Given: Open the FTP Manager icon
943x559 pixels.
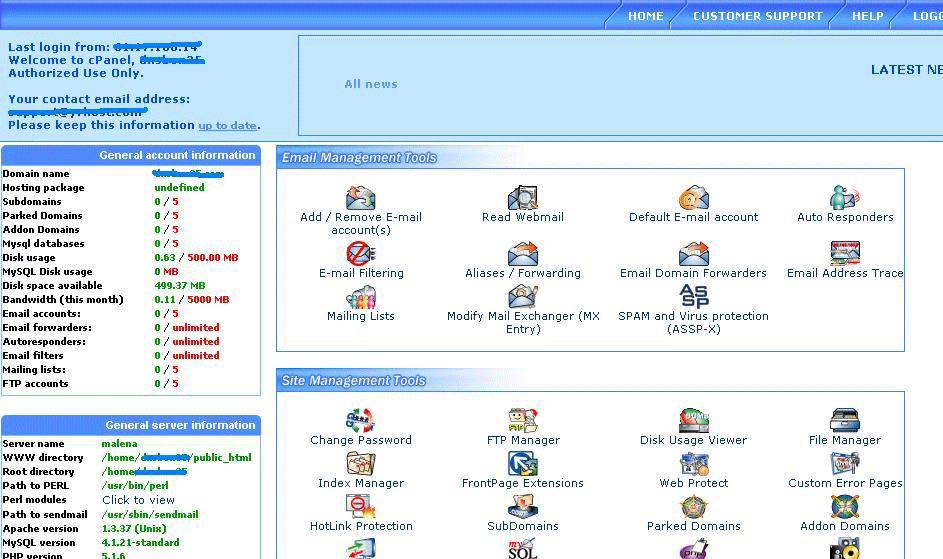Looking at the screenshot, I should click(x=523, y=421).
